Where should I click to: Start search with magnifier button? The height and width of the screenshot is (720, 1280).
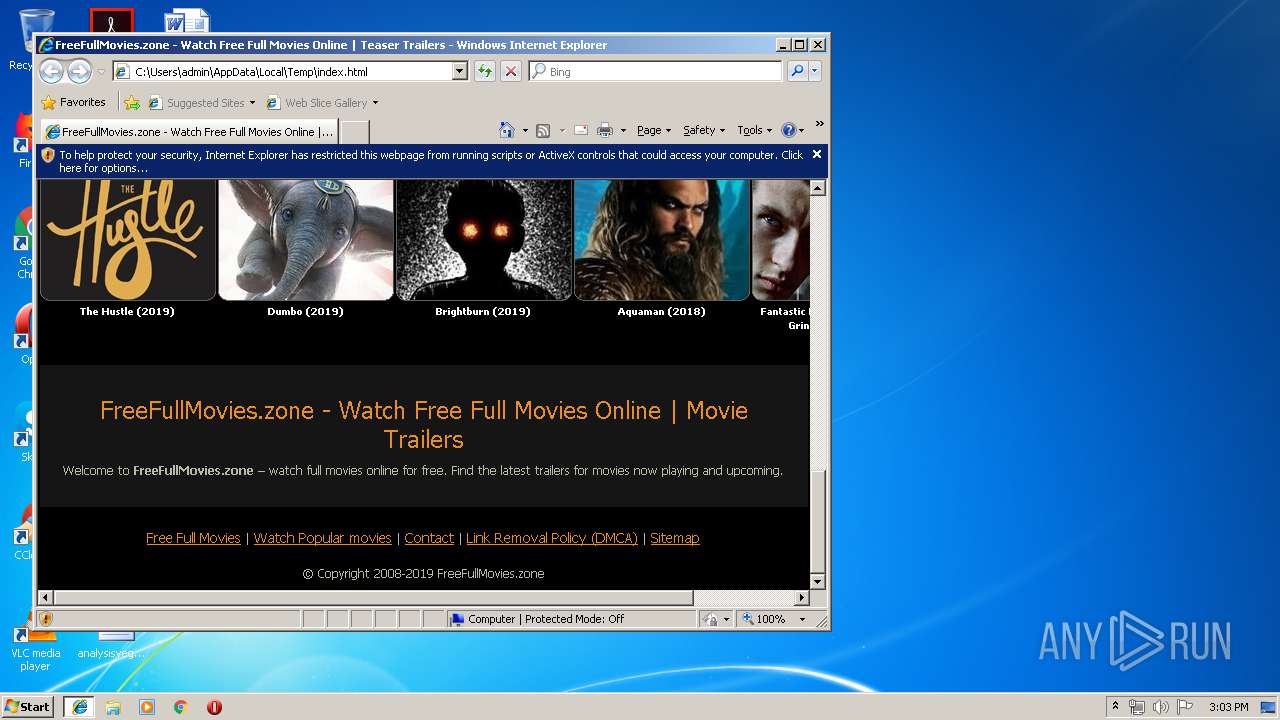click(x=797, y=71)
